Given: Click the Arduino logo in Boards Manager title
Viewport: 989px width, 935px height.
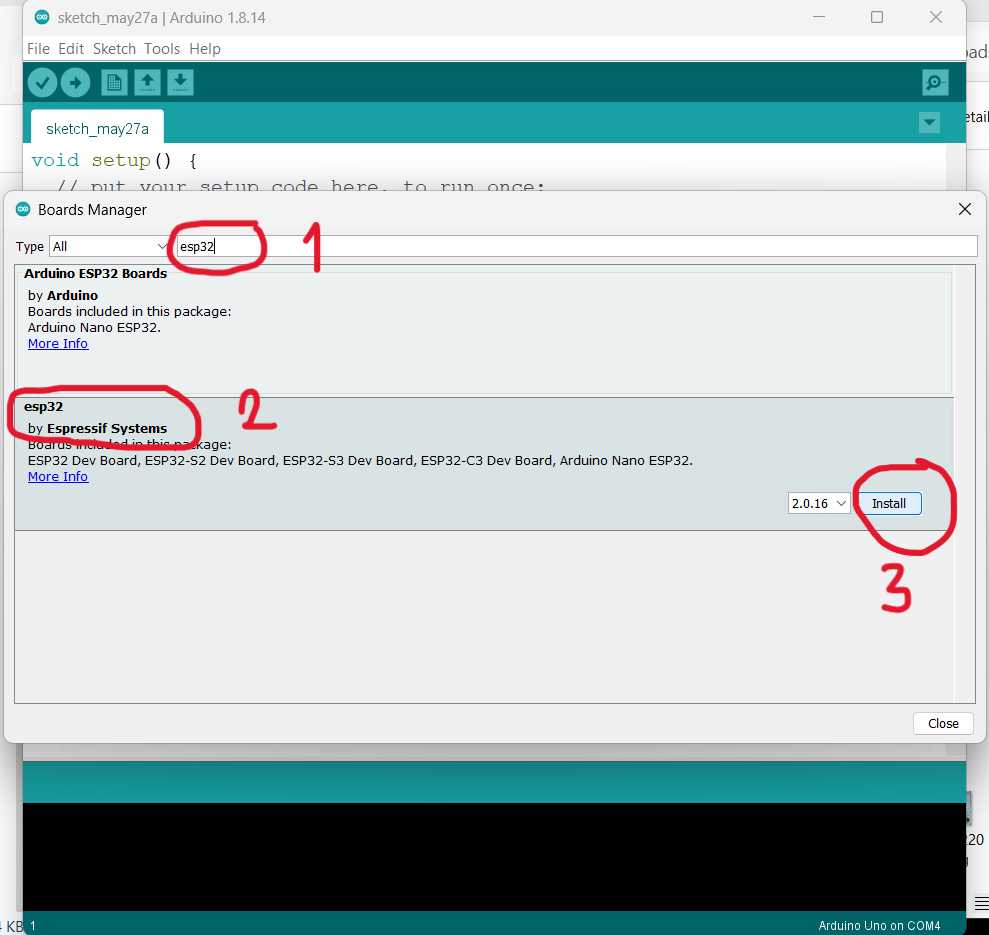Looking at the screenshot, I should (23, 209).
